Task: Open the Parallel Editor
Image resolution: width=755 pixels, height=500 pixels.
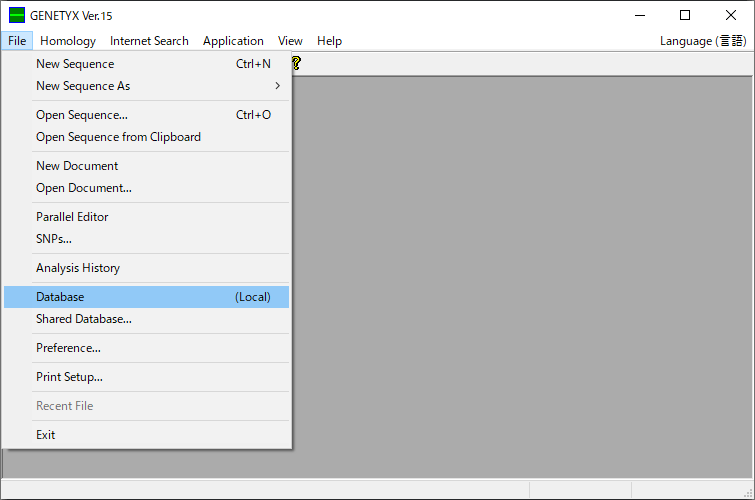Action: click(146, 217)
